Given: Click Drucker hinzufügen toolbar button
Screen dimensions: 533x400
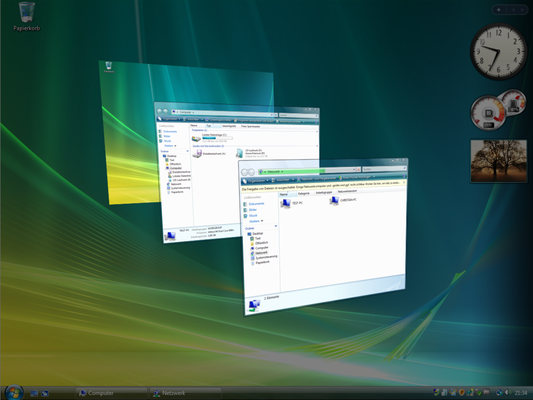Looking at the screenshot, I should click(x=356, y=177).
